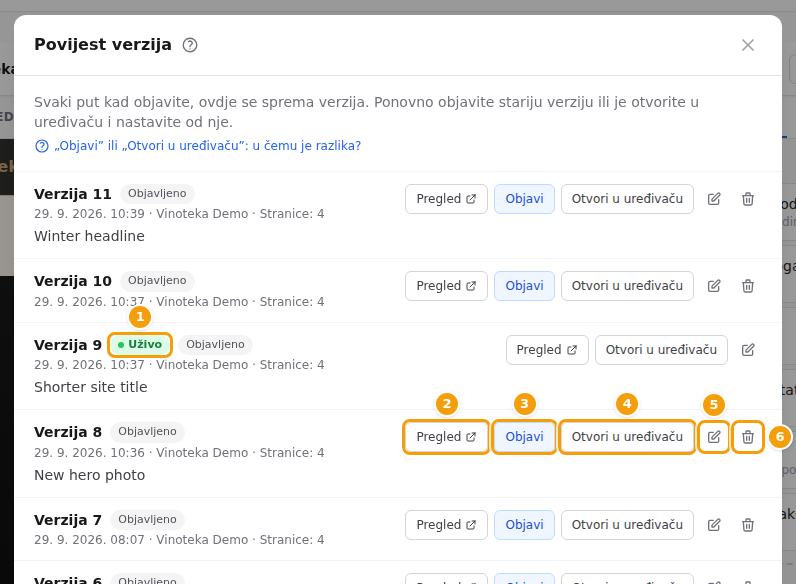Open Verzija 9 in the editor
Viewport: 796px width, 584px height.
[x=661, y=350]
